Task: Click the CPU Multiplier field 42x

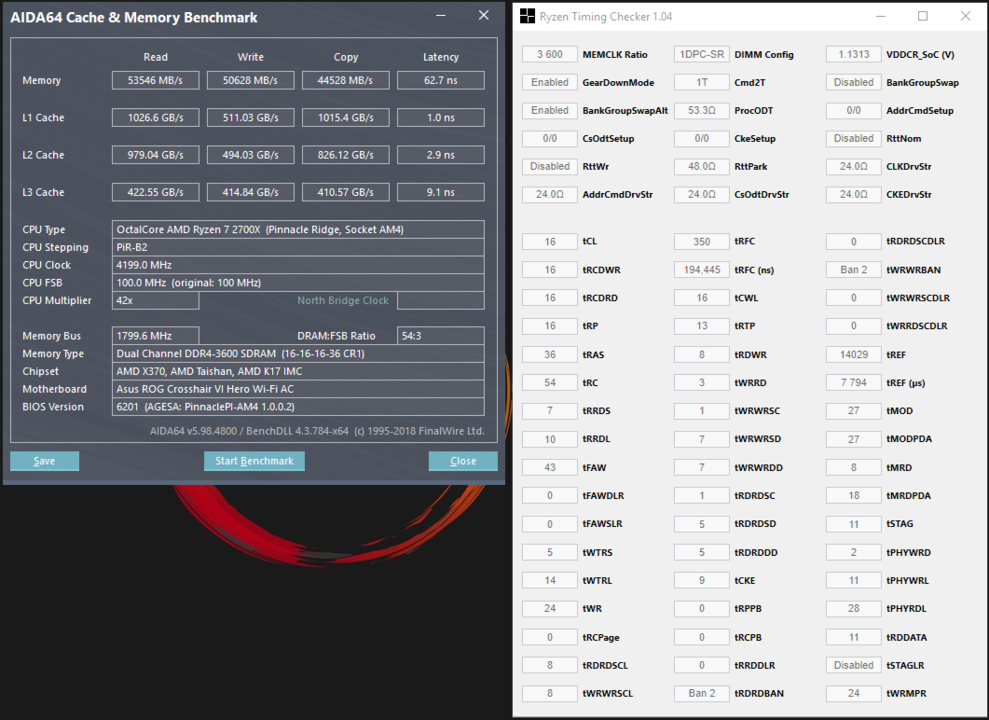Action: click(156, 300)
